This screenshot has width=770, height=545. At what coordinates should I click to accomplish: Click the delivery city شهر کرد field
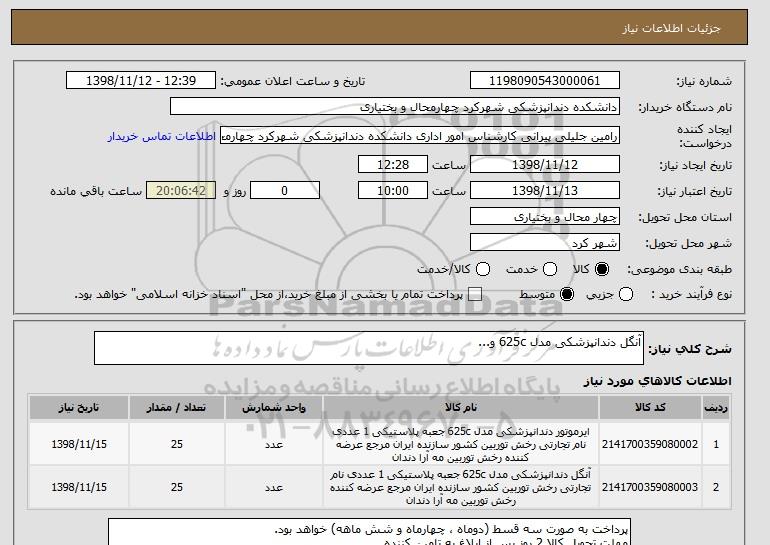[545, 243]
